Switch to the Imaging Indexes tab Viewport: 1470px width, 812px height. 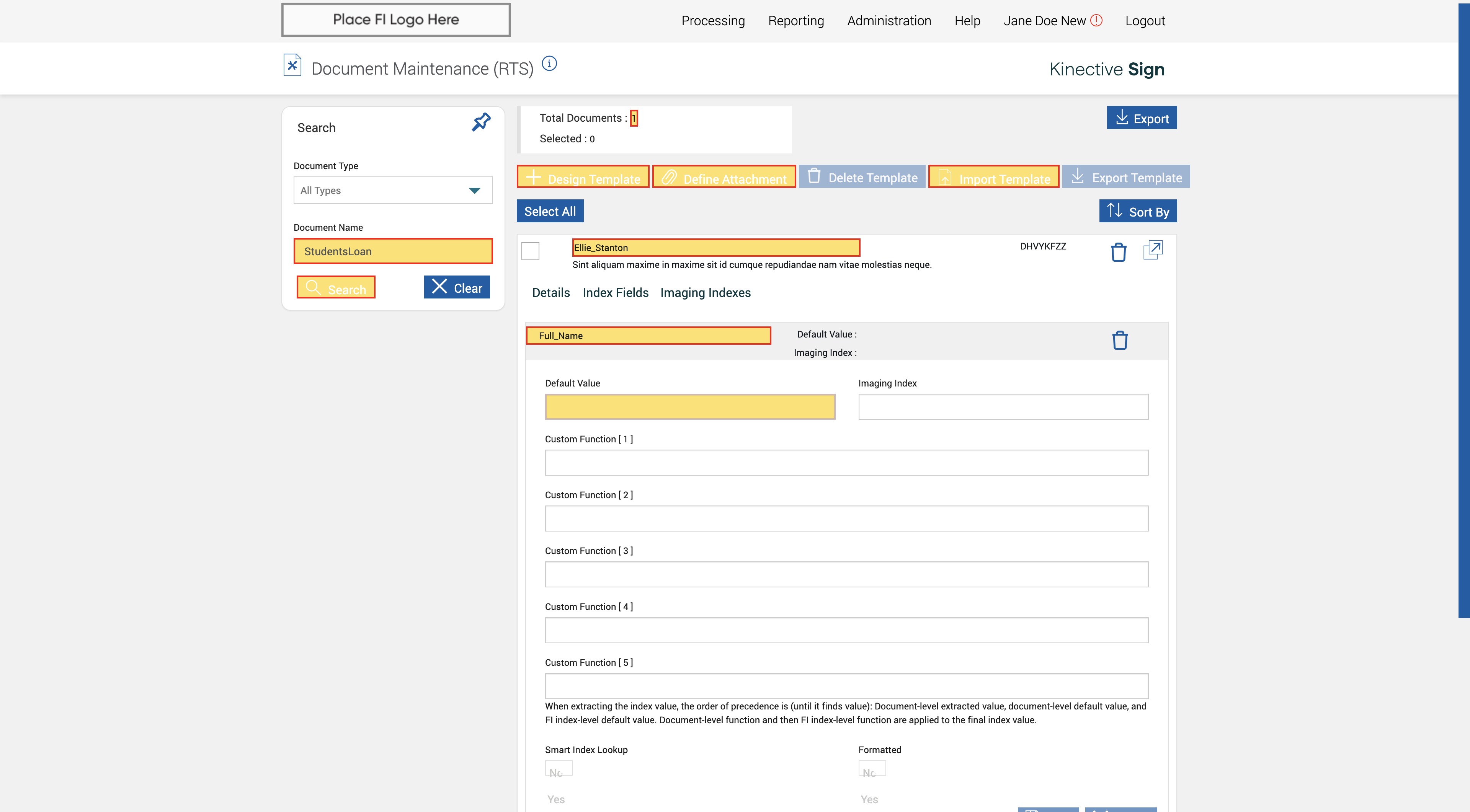[705, 292]
